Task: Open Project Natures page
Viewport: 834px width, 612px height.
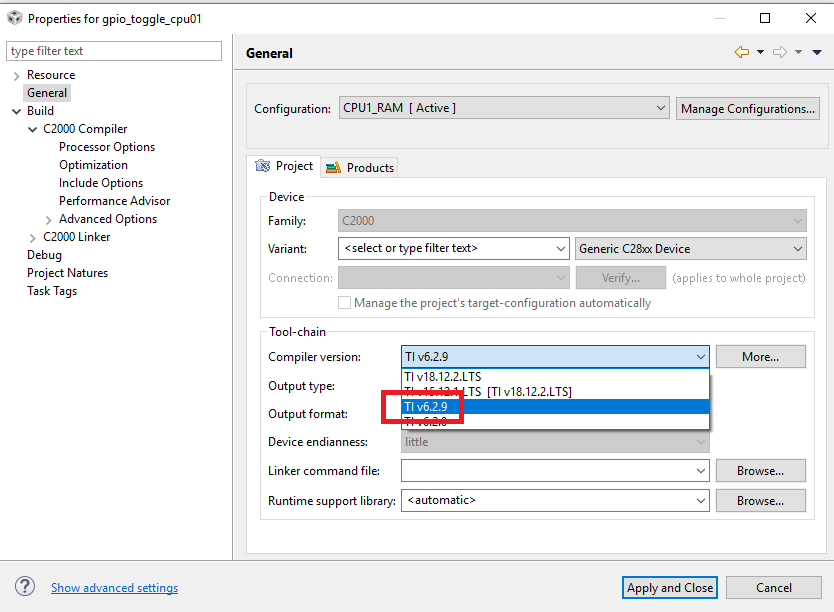Action: click(68, 273)
